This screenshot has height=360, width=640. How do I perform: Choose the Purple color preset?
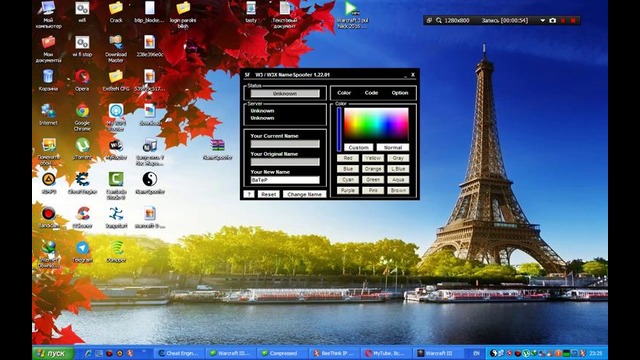click(x=348, y=190)
